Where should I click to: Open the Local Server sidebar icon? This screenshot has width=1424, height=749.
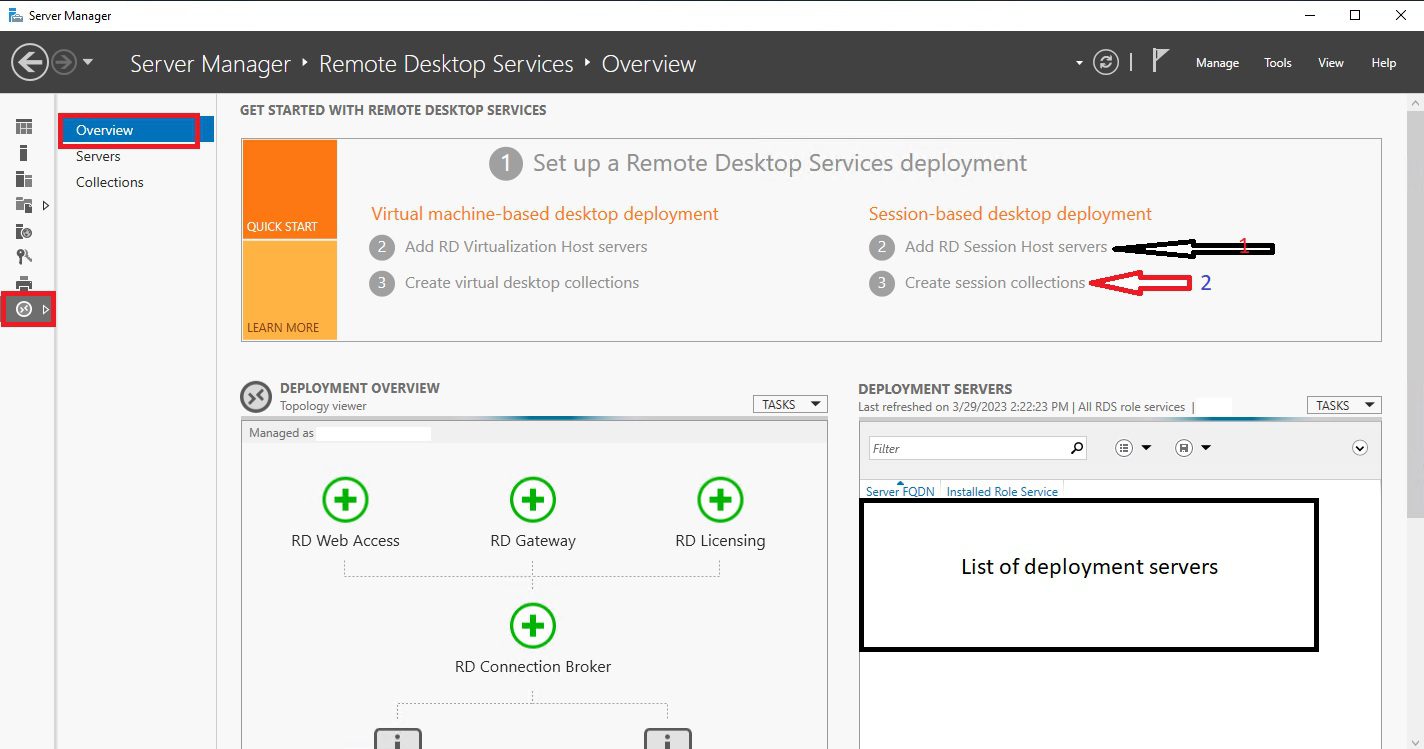click(x=24, y=153)
